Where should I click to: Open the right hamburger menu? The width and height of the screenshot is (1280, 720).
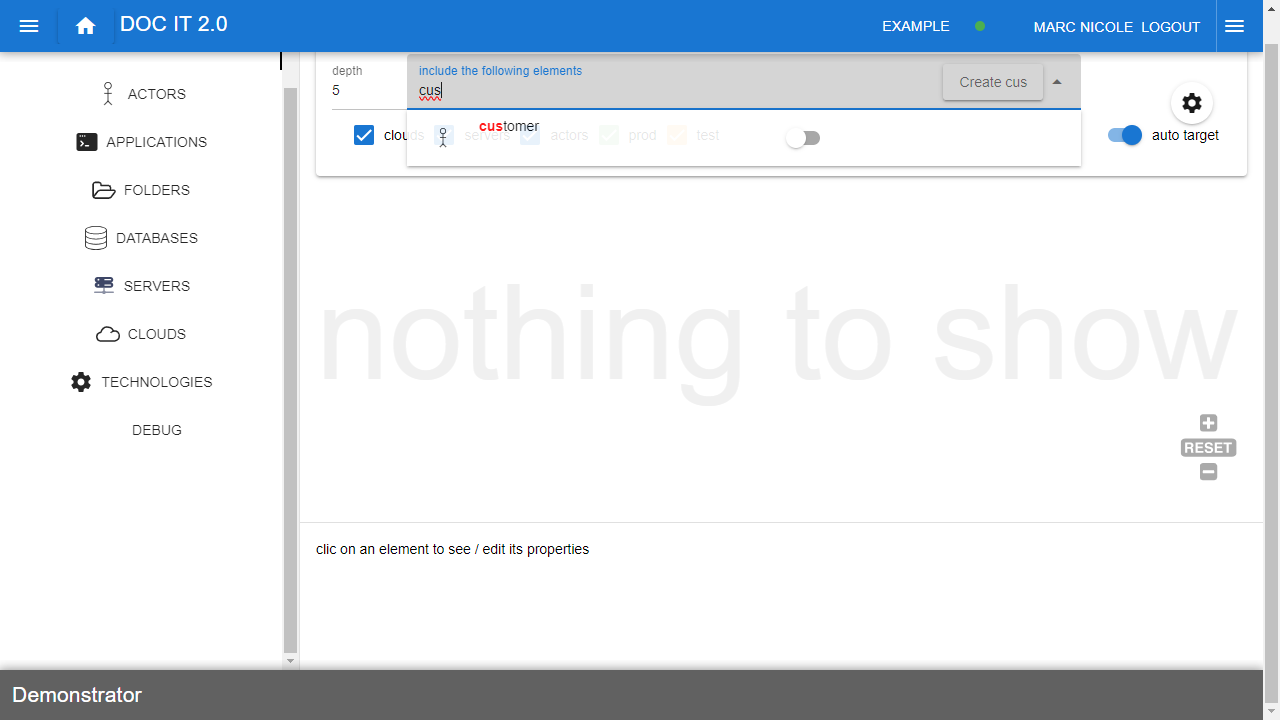(x=1234, y=26)
